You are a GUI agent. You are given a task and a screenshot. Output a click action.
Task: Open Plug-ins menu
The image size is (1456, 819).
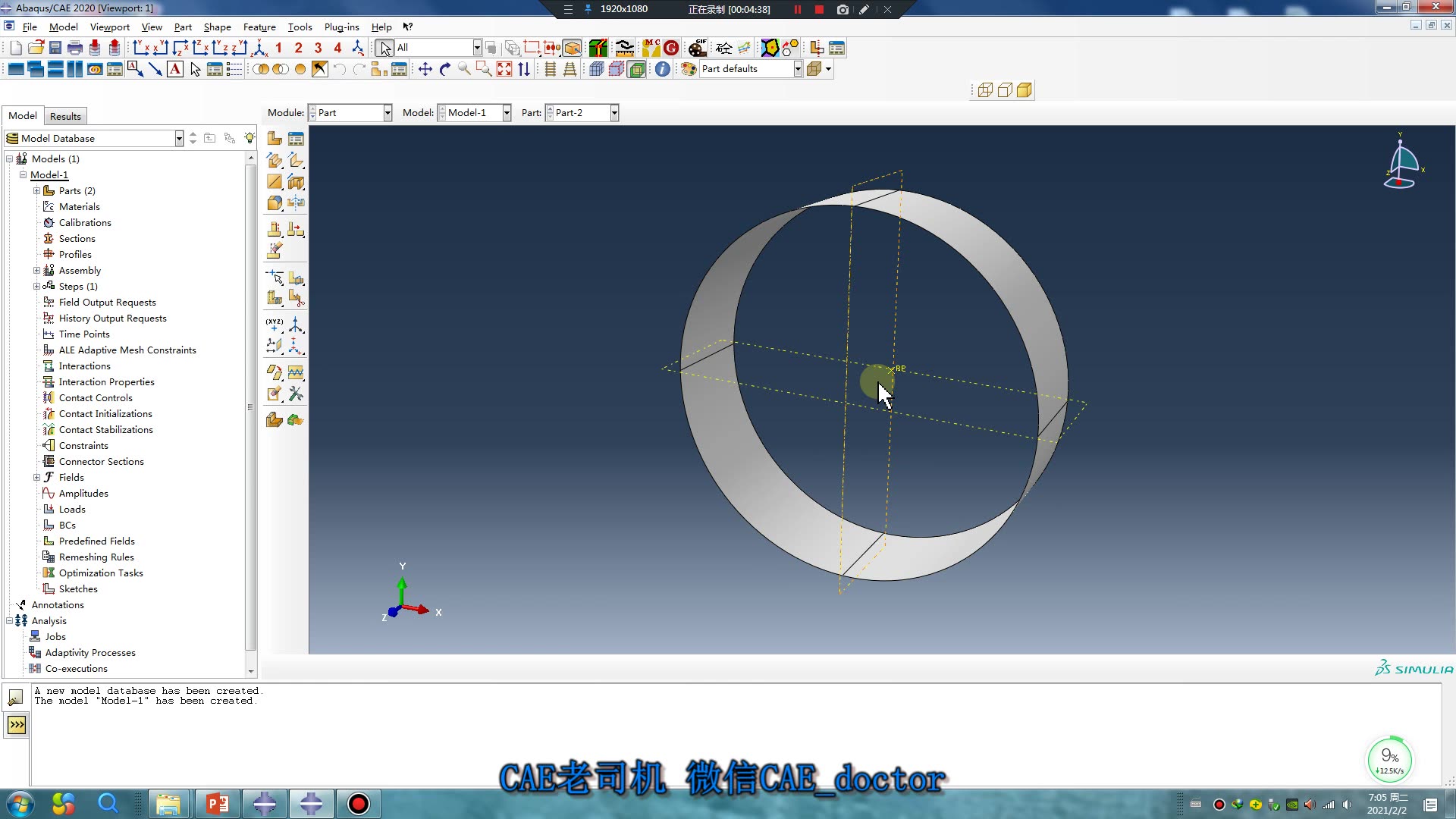pyautogui.click(x=342, y=27)
